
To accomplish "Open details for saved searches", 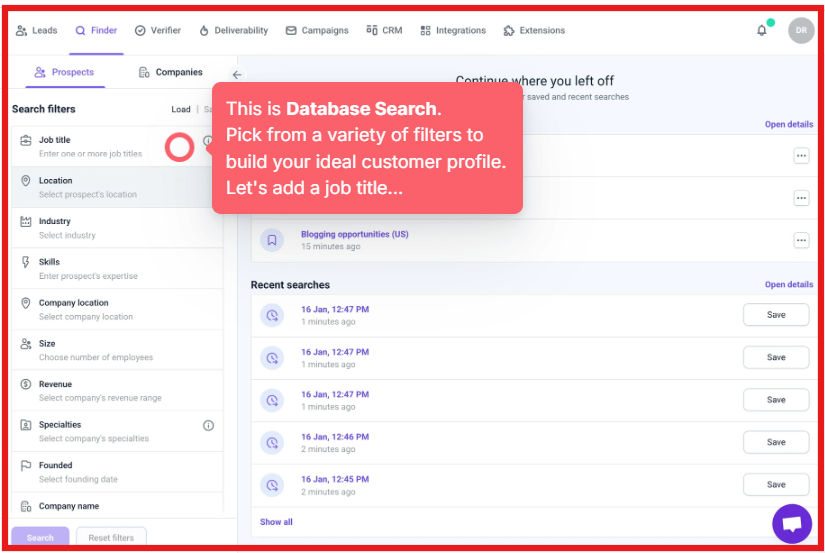I will click(789, 124).
